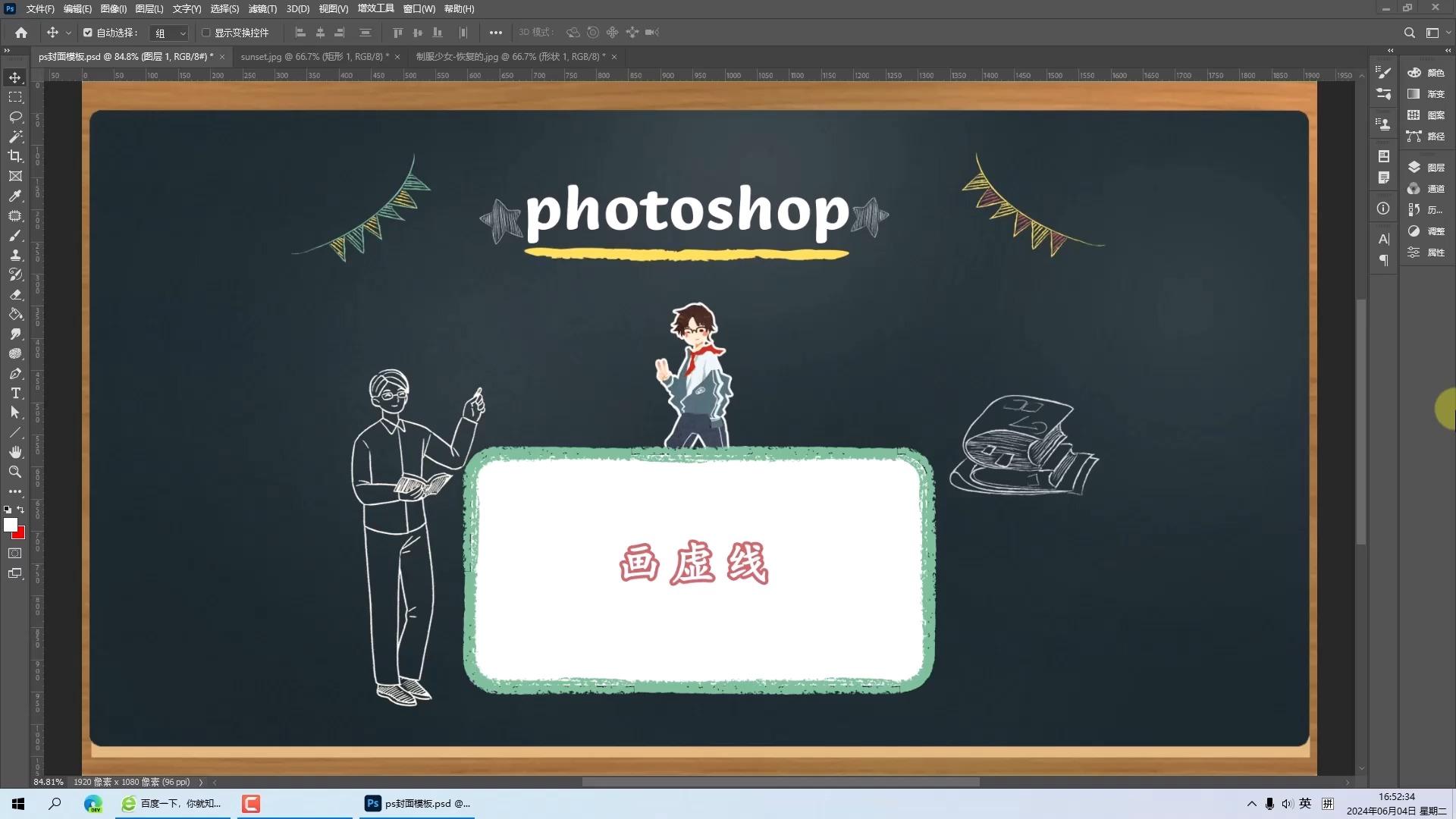Select the Brush tool

15,235
